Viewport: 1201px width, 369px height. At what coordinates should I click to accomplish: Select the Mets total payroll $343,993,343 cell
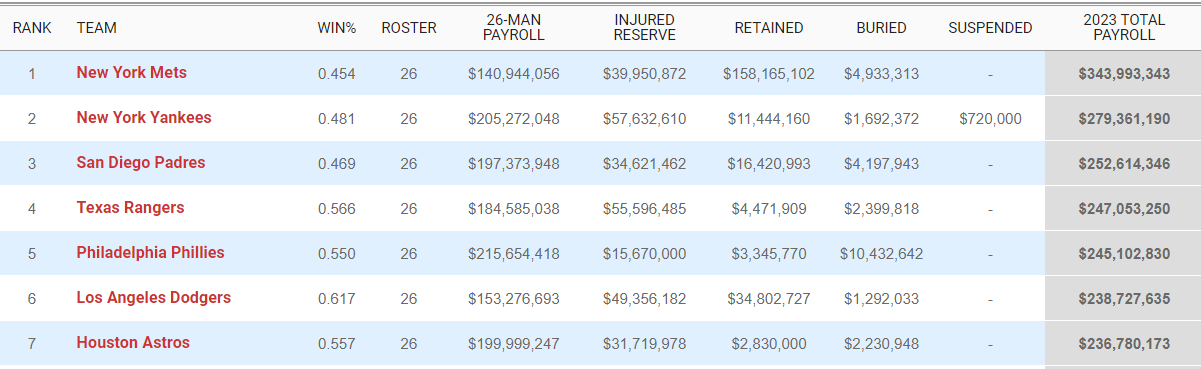click(1124, 73)
